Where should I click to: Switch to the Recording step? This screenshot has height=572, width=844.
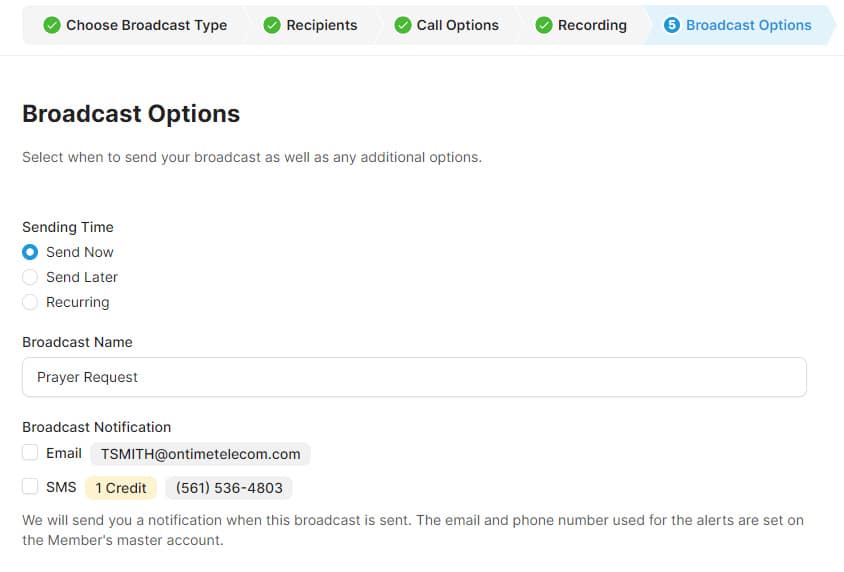coord(592,25)
